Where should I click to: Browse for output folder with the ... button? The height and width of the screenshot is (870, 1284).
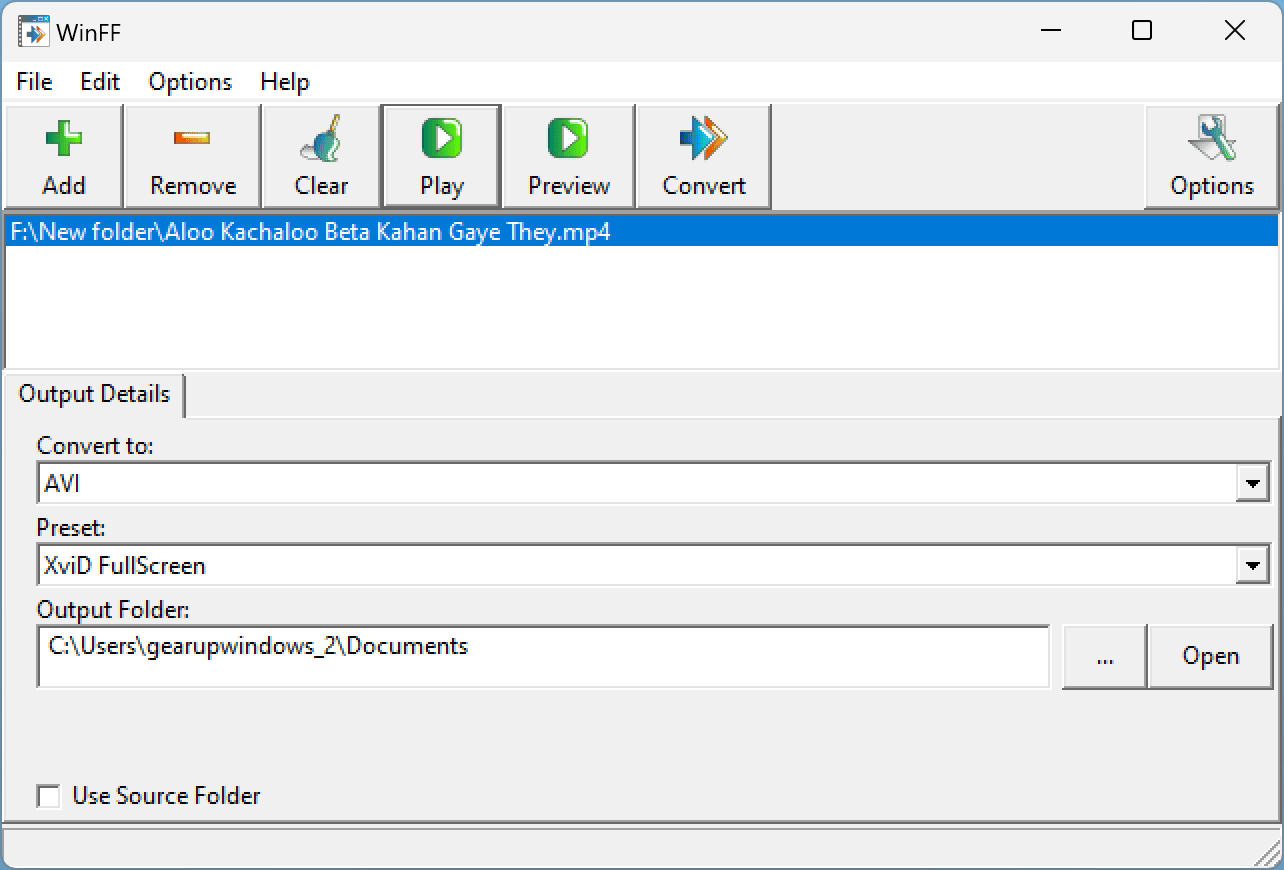tap(1105, 657)
